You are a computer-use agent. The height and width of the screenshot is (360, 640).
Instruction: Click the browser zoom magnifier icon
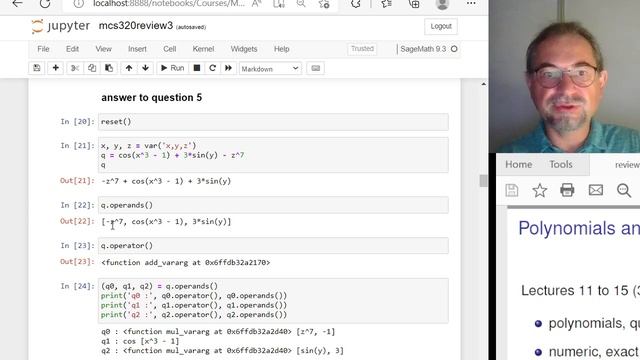301,4
